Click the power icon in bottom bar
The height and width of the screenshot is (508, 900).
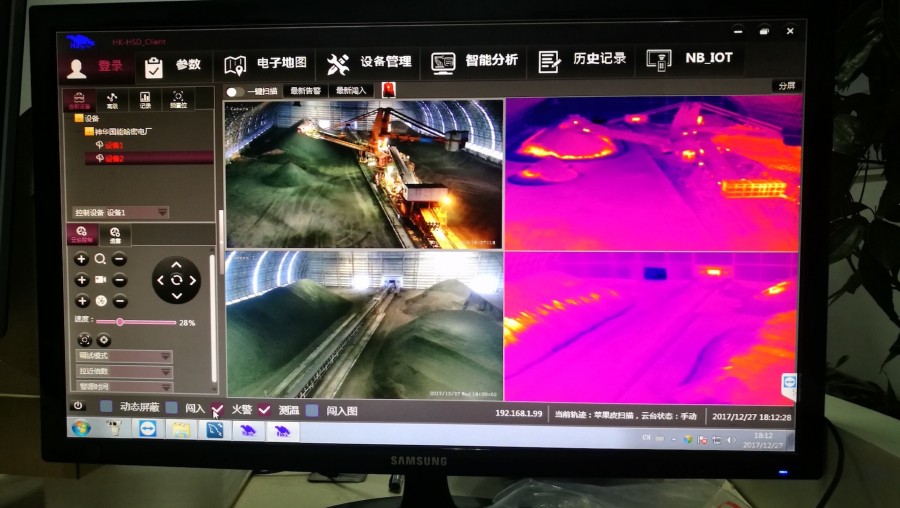click(78, 406)
